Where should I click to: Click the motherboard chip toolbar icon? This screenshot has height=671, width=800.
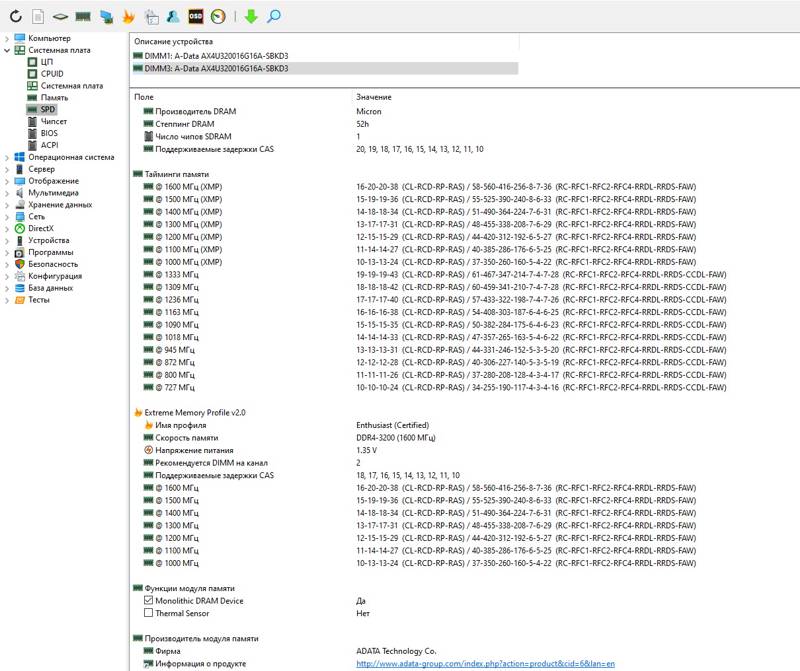[x=60, y=17]
